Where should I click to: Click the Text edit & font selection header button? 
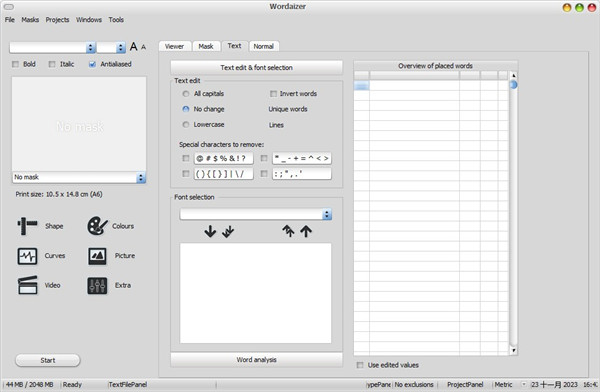click(256, 67)
